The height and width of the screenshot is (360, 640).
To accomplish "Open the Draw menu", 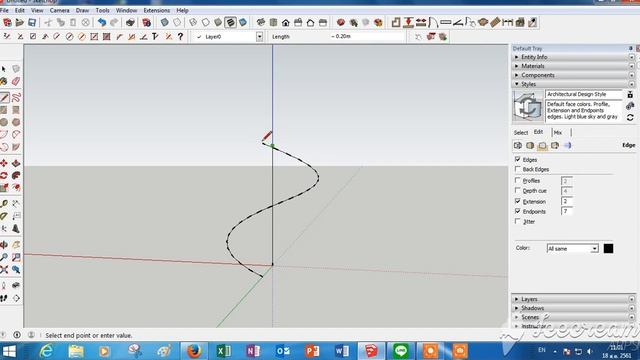I will [82, 10].
